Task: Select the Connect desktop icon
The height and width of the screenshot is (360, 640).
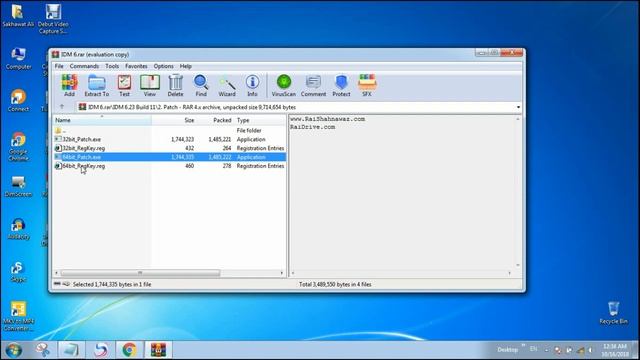Action: pyautogui.click(x=18, y=100)
